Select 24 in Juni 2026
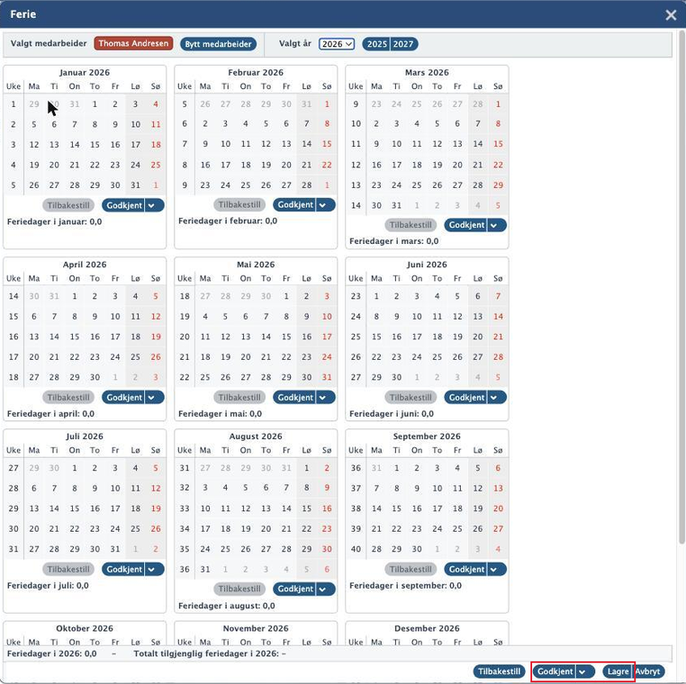Viewport: 686px width, 684px height. click(417, 357)
